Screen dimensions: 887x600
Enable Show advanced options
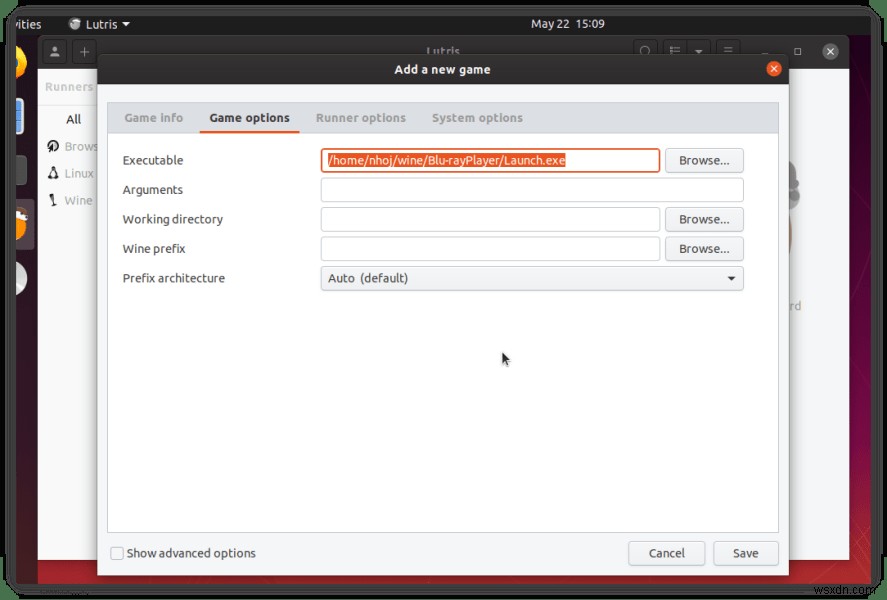tap(117, 553)
